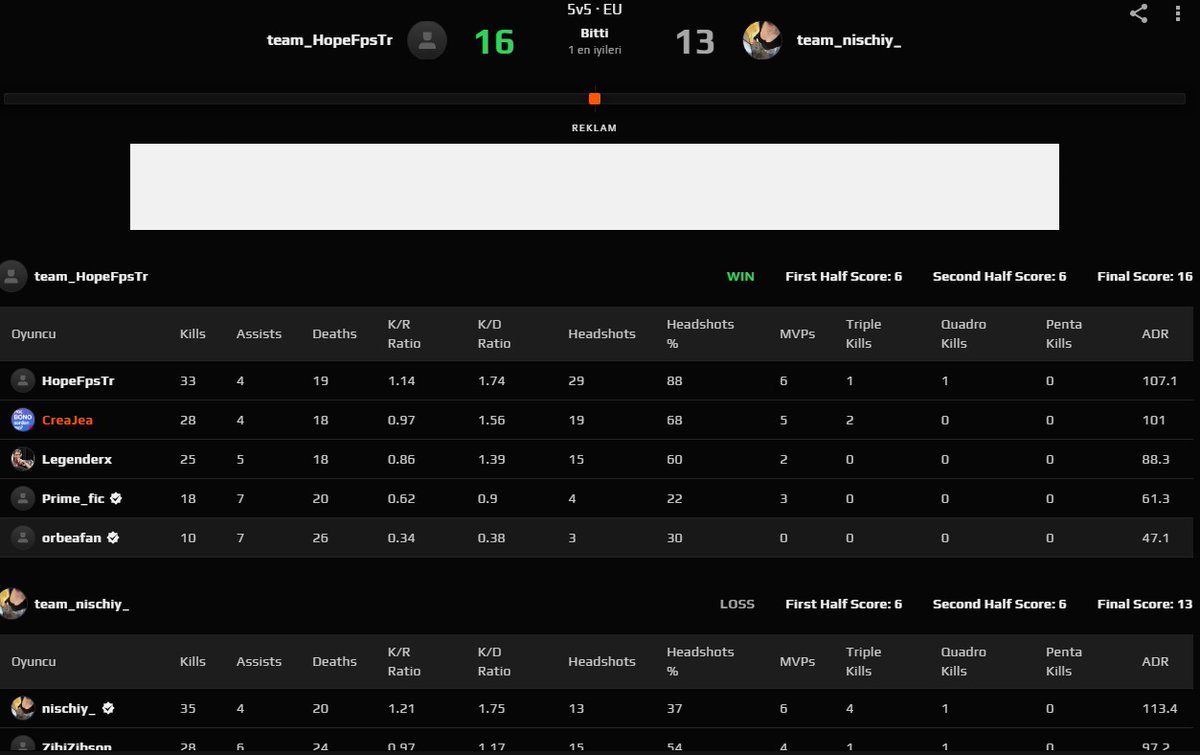Click the green score 16

pos(494,42)
